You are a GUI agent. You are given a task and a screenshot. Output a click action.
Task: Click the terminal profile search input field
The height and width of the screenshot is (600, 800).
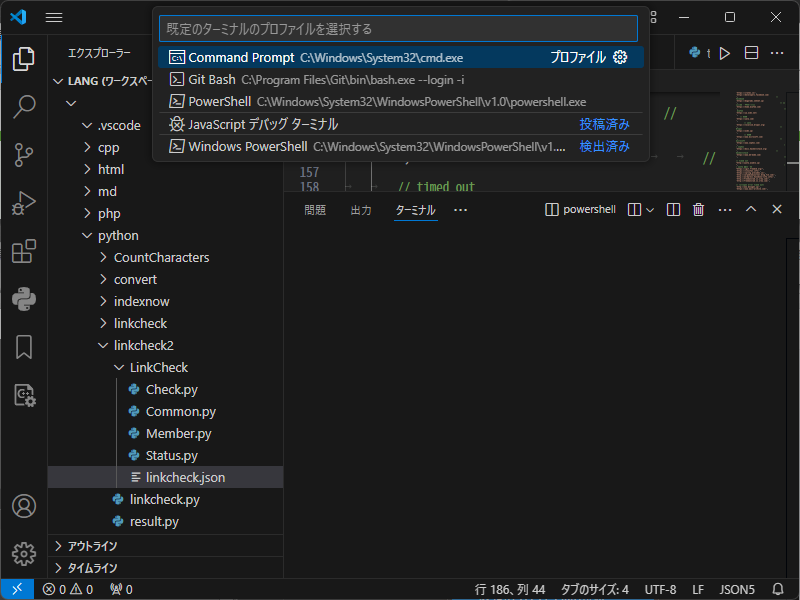point(398,29)
